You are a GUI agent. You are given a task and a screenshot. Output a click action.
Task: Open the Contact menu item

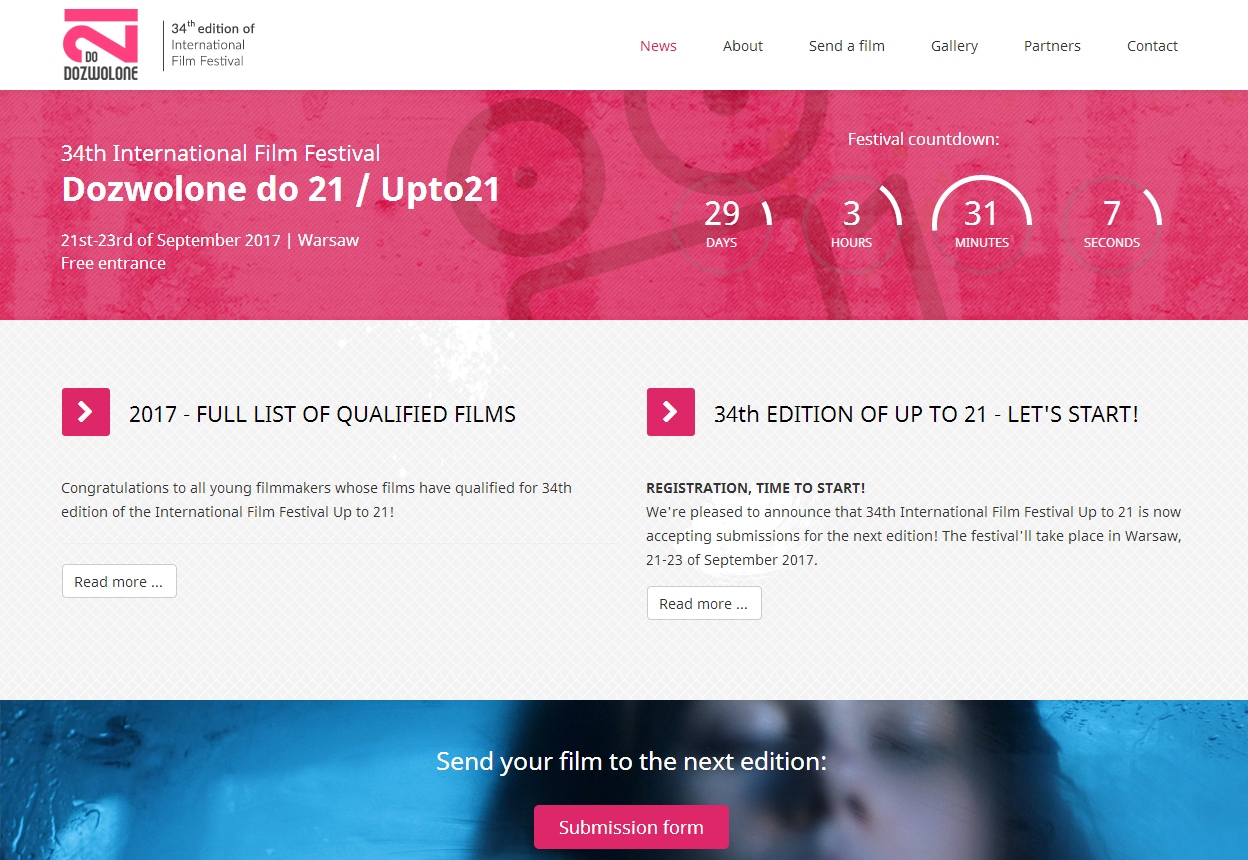1152,46
